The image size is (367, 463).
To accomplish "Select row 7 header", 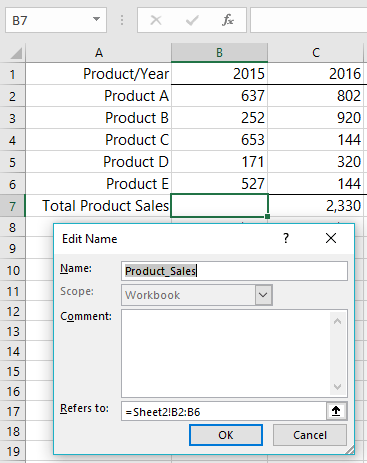I will coord(13,206).
